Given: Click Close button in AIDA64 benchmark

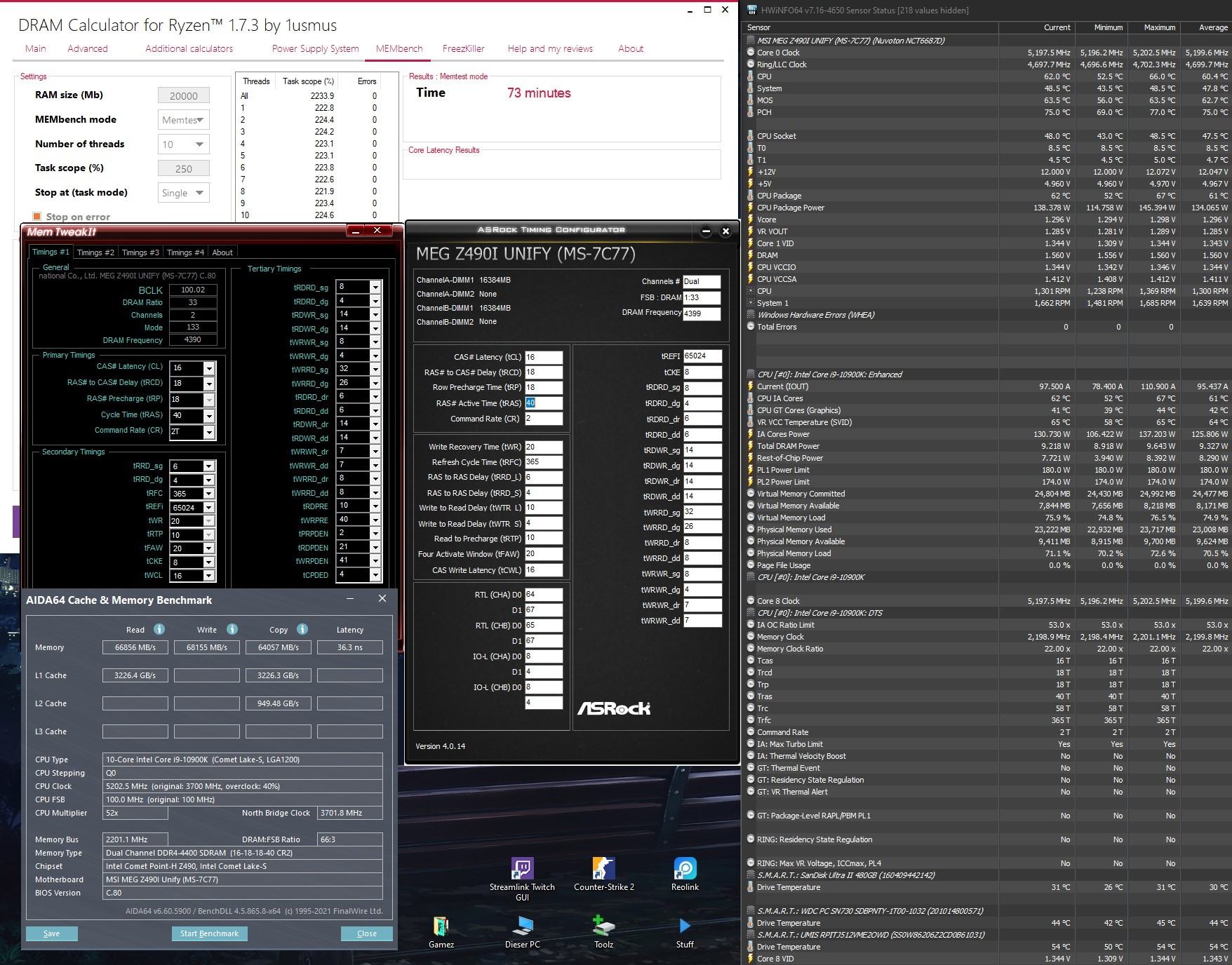Looking at the screenshot, I should click(x=367, y=933).
